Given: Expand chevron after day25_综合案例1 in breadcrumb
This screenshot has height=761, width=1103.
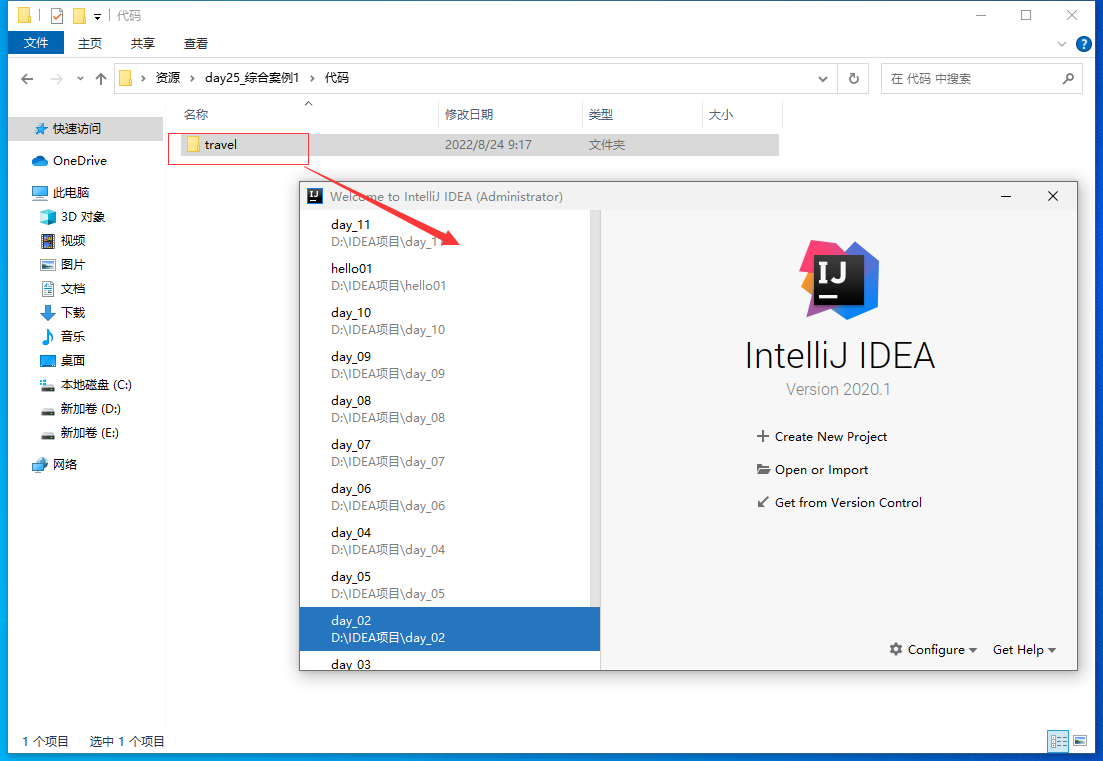Looking at the screenshot, I should pos(312,78).
